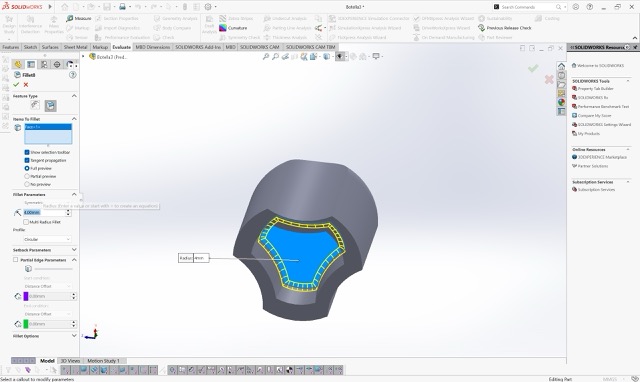Switch to MBD Dimensions ribbon tab
The height and width of the screenshot is (382, 640).
click(153, 47)
